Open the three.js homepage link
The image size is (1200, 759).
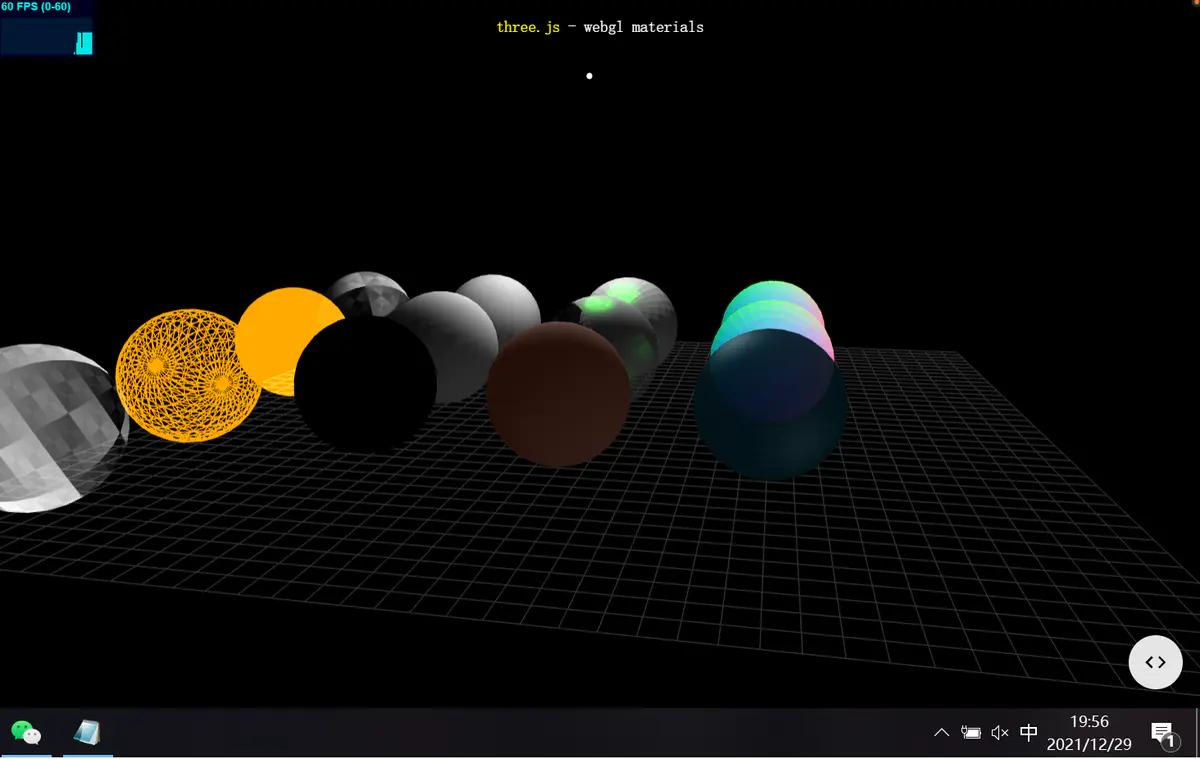(527, 27)
